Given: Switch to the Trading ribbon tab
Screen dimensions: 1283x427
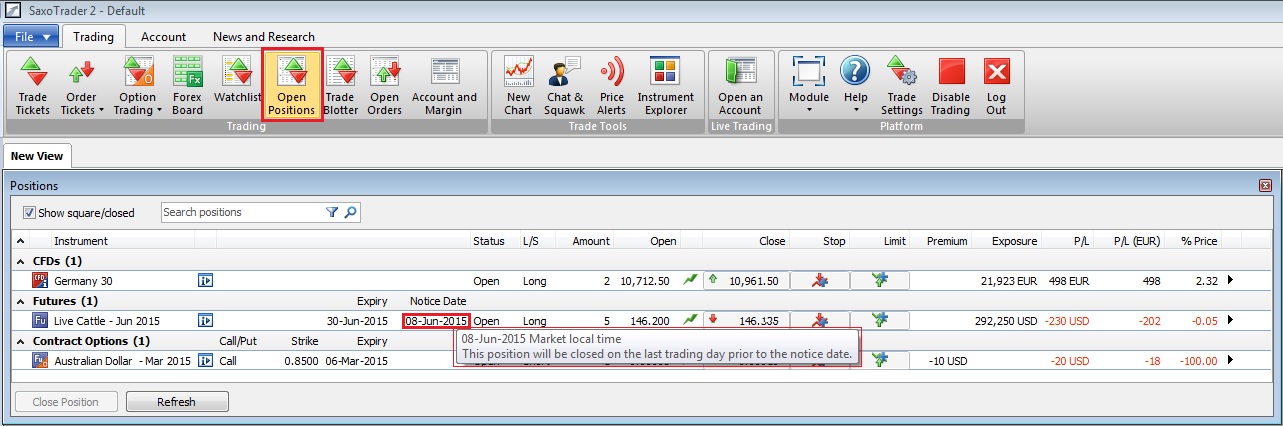Looking at the screenshot, I should pyautogui.click(x=95, y=37).
